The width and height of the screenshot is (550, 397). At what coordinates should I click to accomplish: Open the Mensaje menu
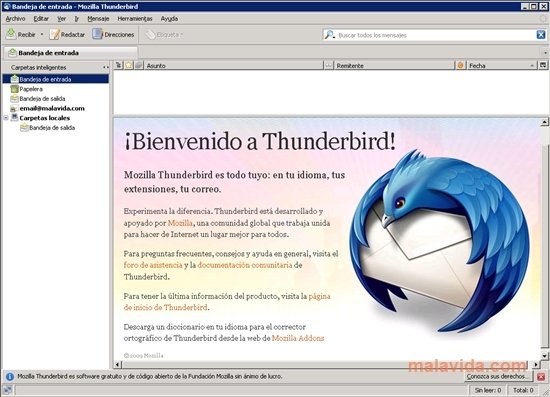(x=98, y=19)
